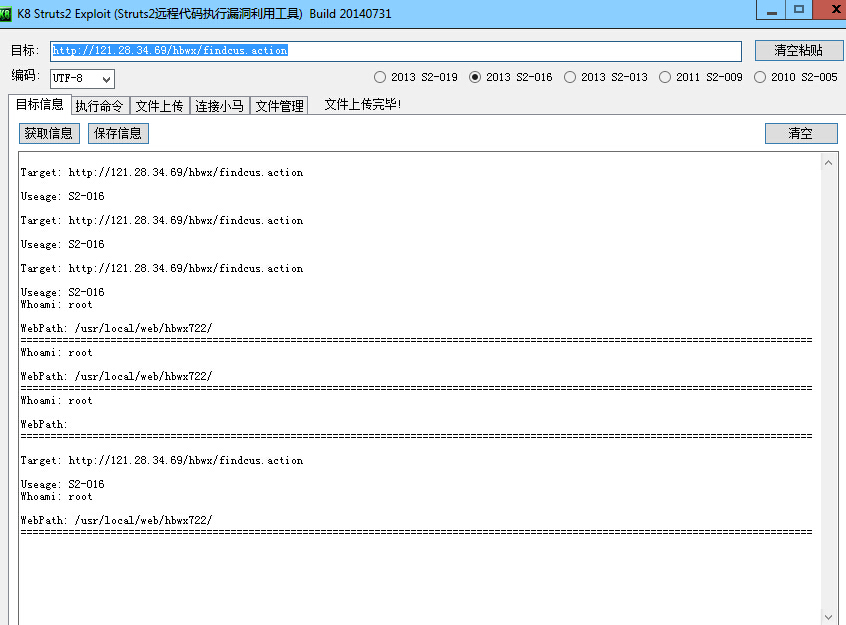
Task: Click the first 'WebPath: /usr/local/web/hbwx722/' line
Action: [x=117, y=328]
